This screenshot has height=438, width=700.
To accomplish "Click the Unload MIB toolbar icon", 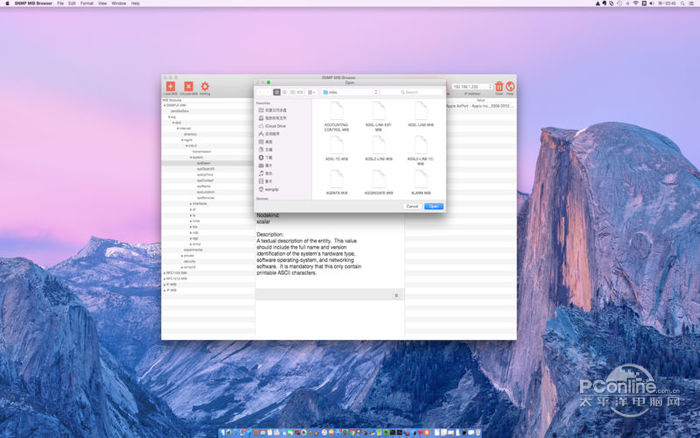I will coord(188,88).
